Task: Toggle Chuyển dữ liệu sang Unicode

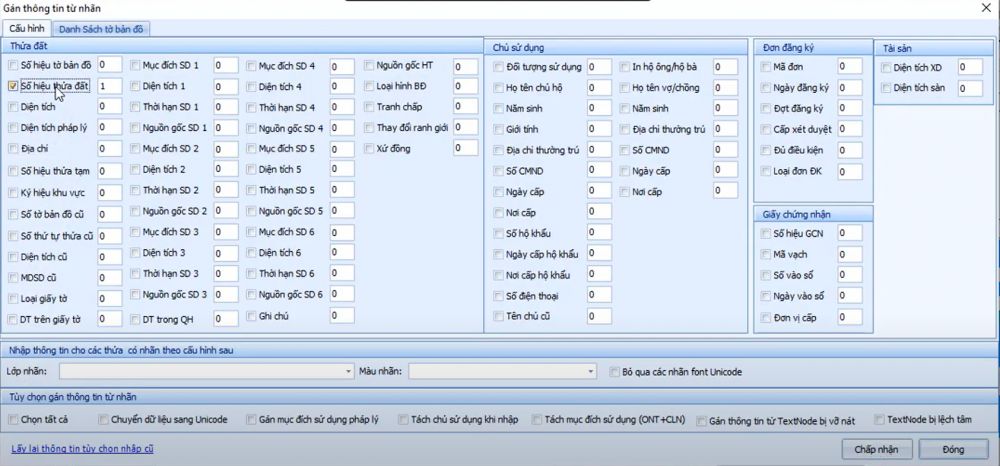Action: pyautogui.click(x=102, y=419)
